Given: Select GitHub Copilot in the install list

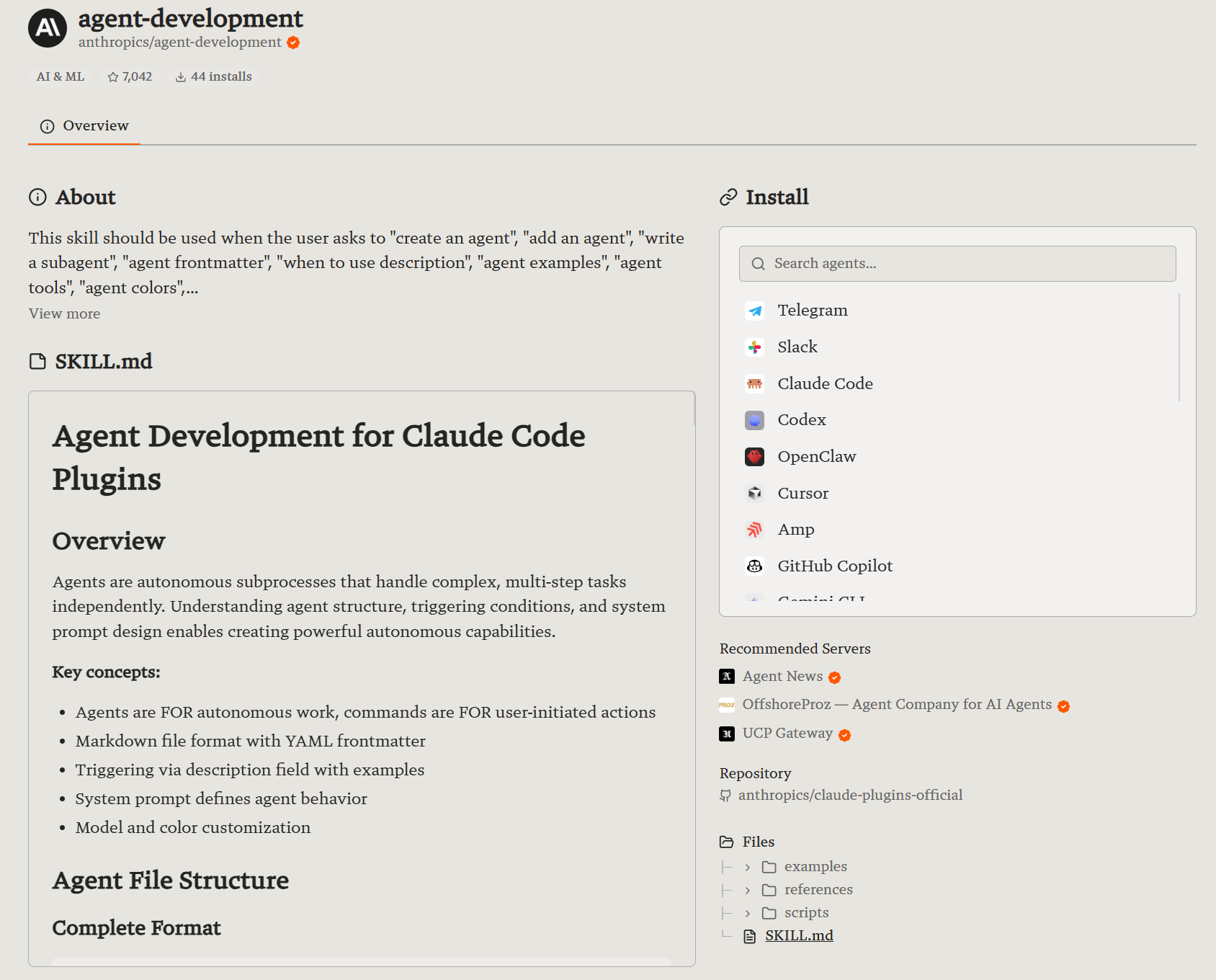Looking at the screenshot, I should tap(957, 566).
